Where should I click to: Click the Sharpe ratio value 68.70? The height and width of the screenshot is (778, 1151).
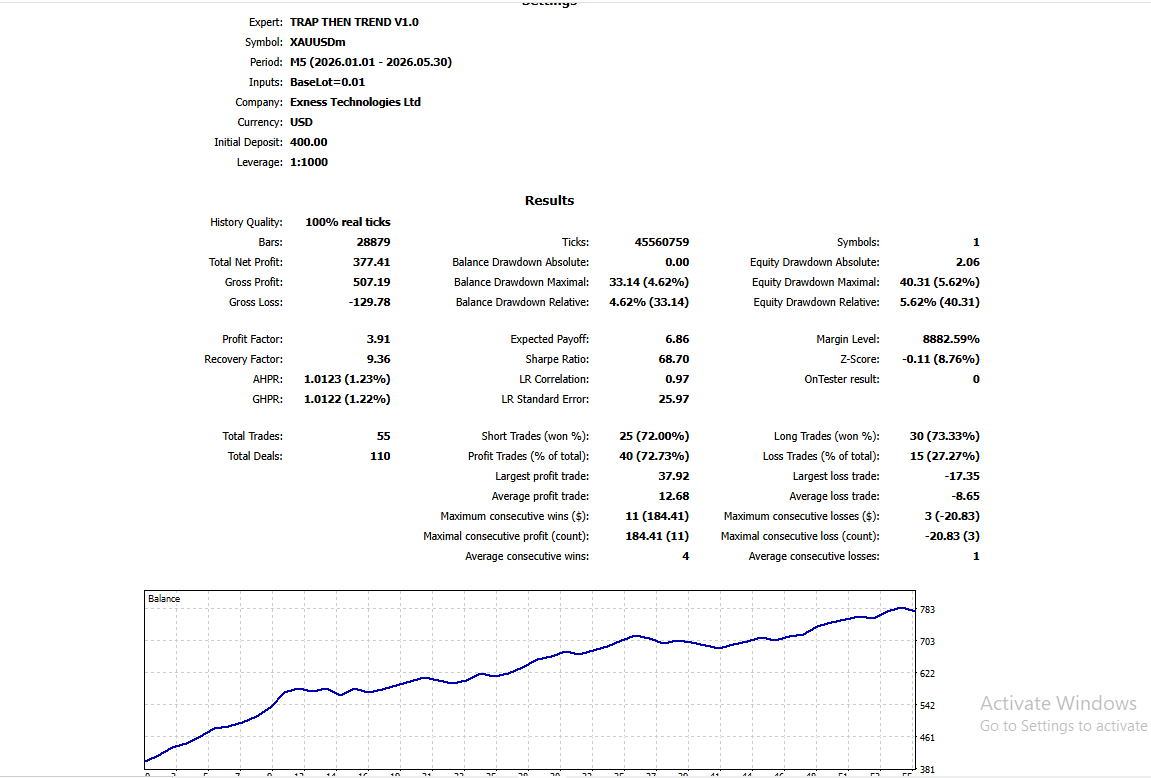674,359
